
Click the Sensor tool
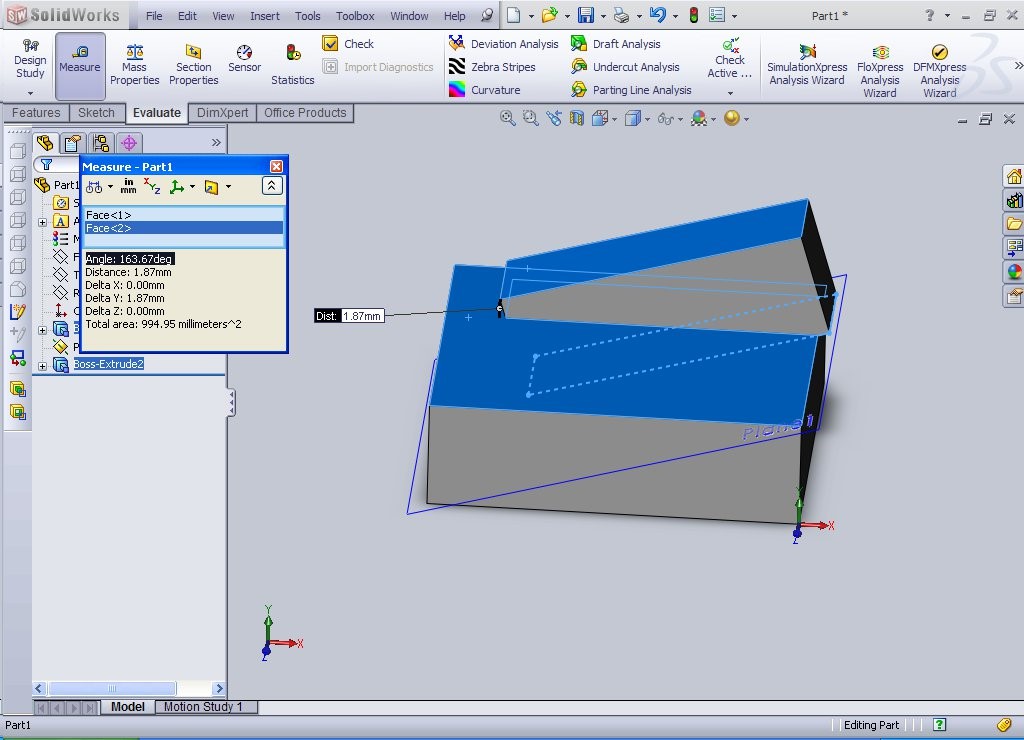(x=244, y=59)
